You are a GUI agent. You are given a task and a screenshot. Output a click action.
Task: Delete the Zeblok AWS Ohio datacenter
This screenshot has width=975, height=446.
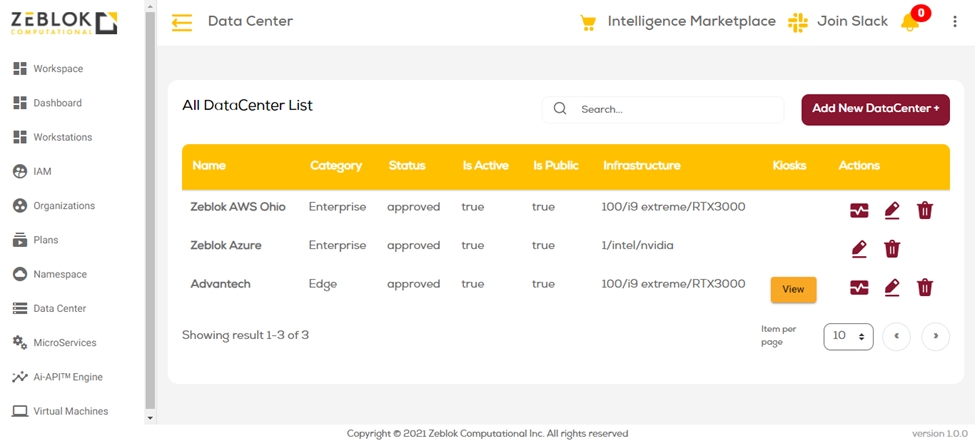[x=925, y=210]
